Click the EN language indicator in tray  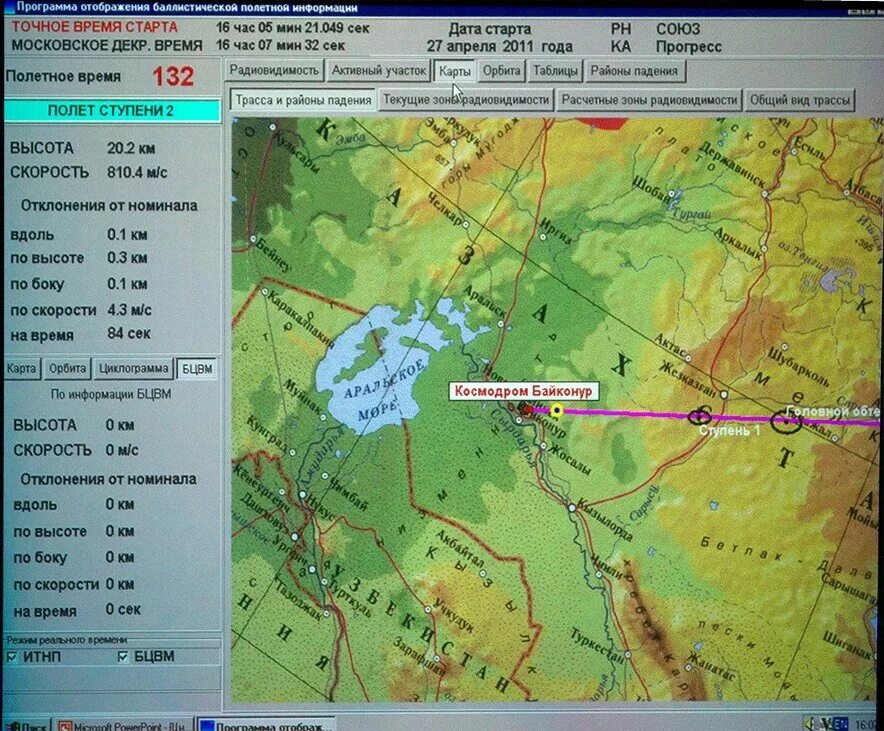pos(841,723)
